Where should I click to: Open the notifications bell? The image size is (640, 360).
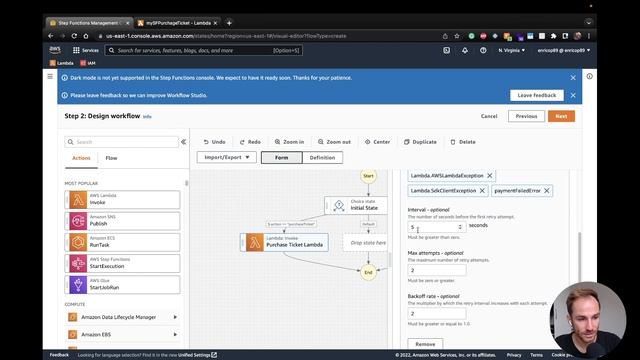pos(465,50)
